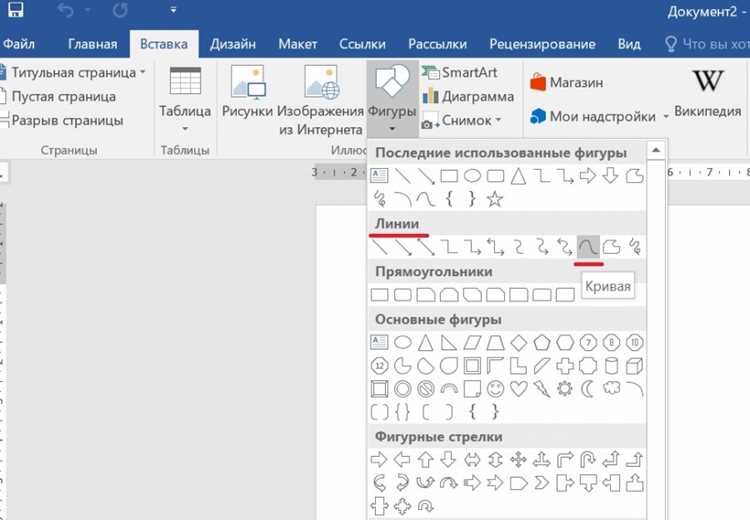
Task: Switch to the Ссылки tab
Action: (362, 44)
